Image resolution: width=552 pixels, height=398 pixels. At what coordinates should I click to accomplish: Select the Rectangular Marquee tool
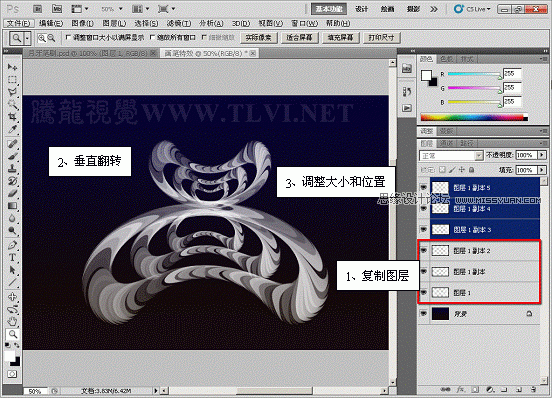click(x=12, y=80)
